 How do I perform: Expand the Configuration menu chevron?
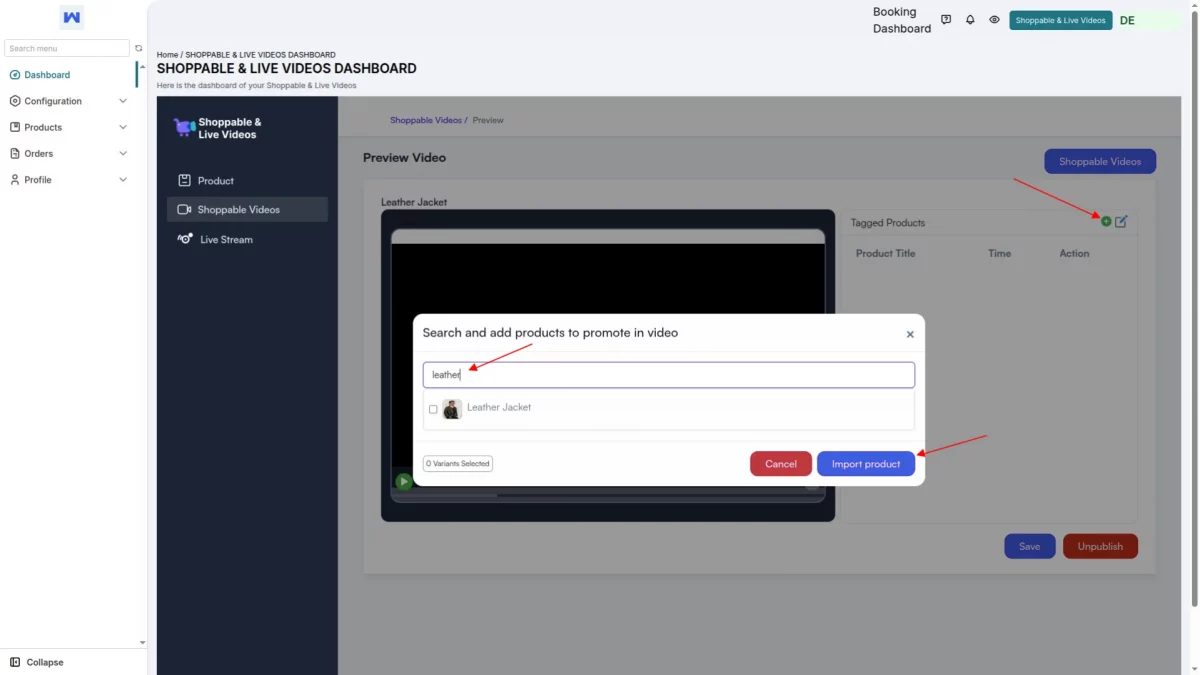[123, 101]
